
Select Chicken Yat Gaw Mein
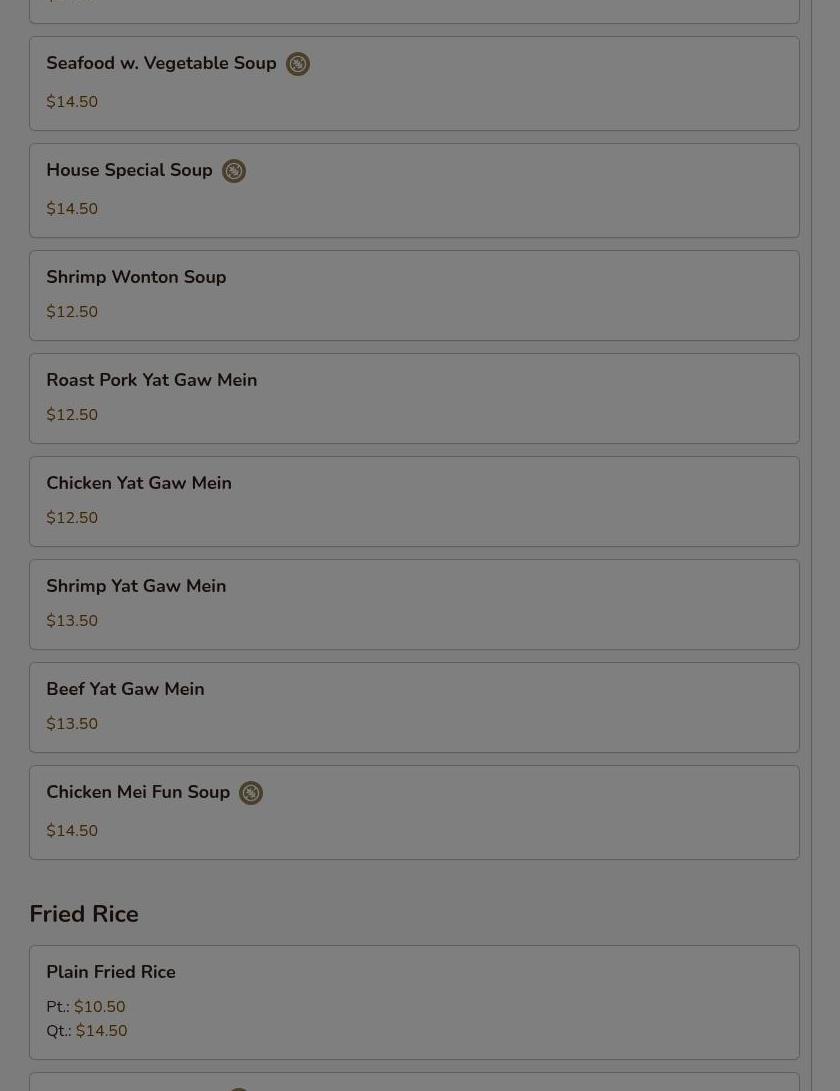pos(414,502)
